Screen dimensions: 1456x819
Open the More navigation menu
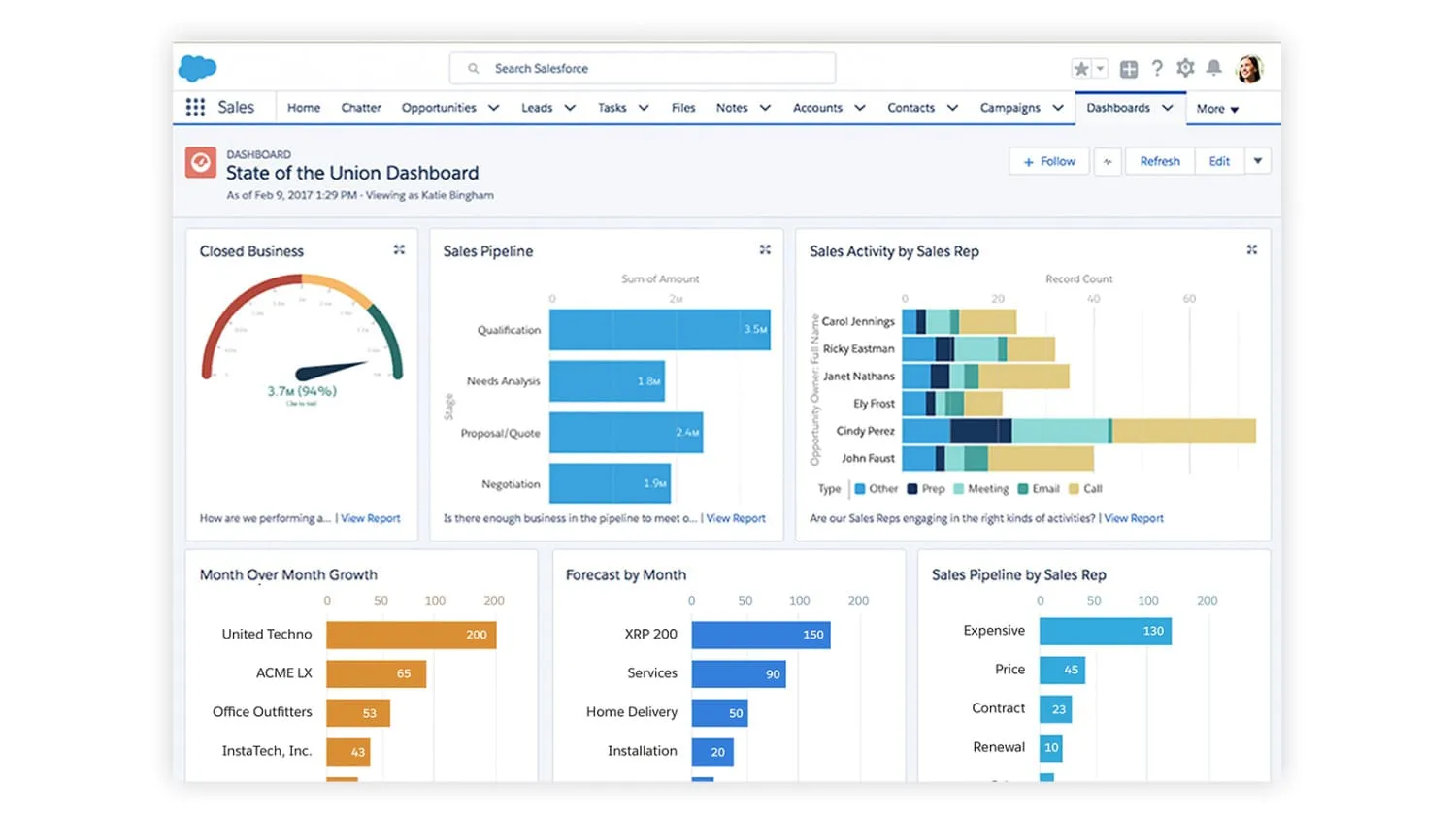coord(1217,109)
